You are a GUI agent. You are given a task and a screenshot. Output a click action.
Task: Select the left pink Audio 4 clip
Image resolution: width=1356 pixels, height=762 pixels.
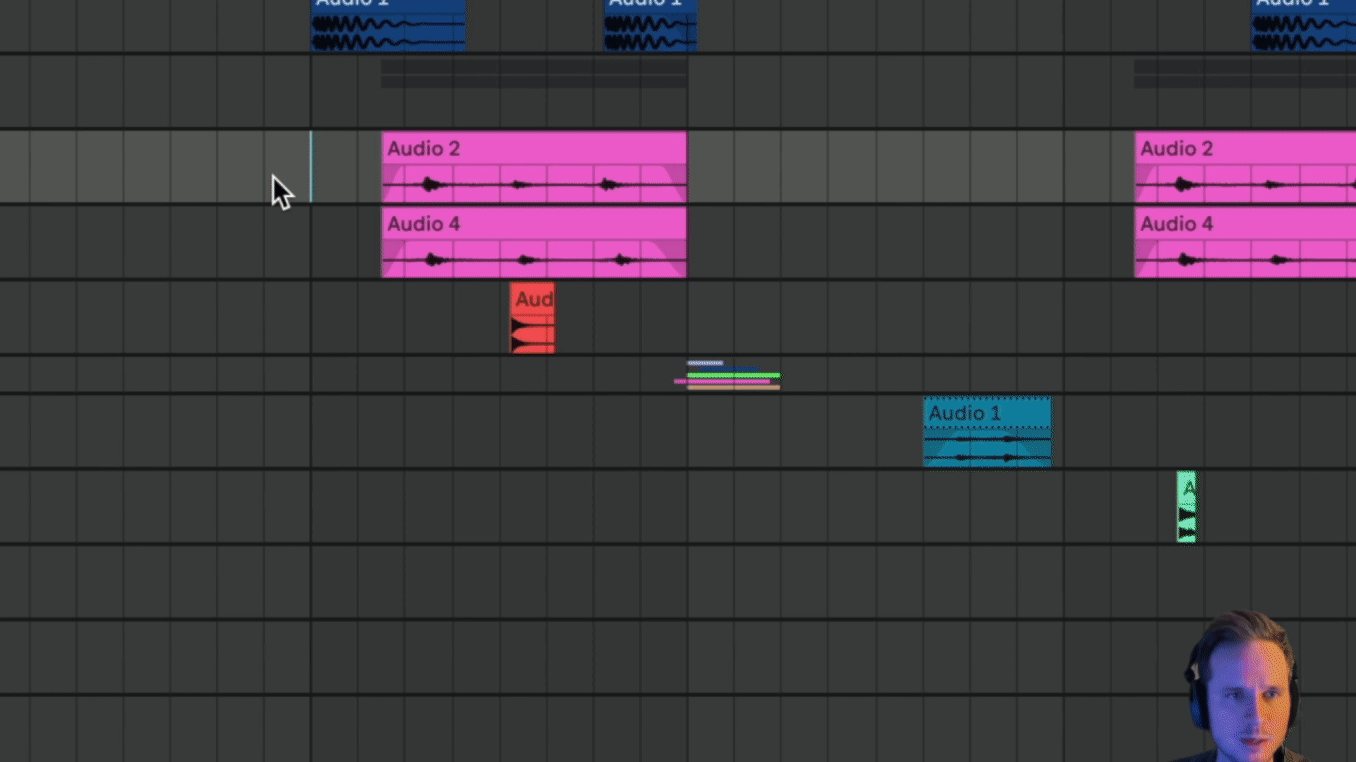[534, 242]
